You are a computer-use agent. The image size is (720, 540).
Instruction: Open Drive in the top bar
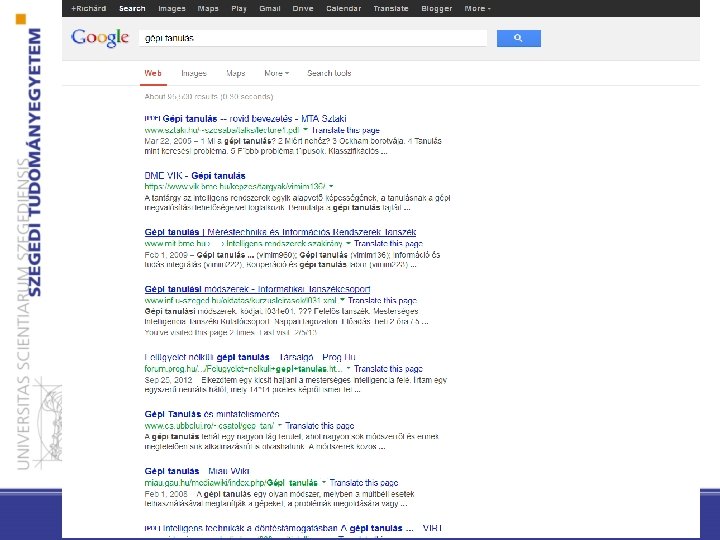click(303, 8)
